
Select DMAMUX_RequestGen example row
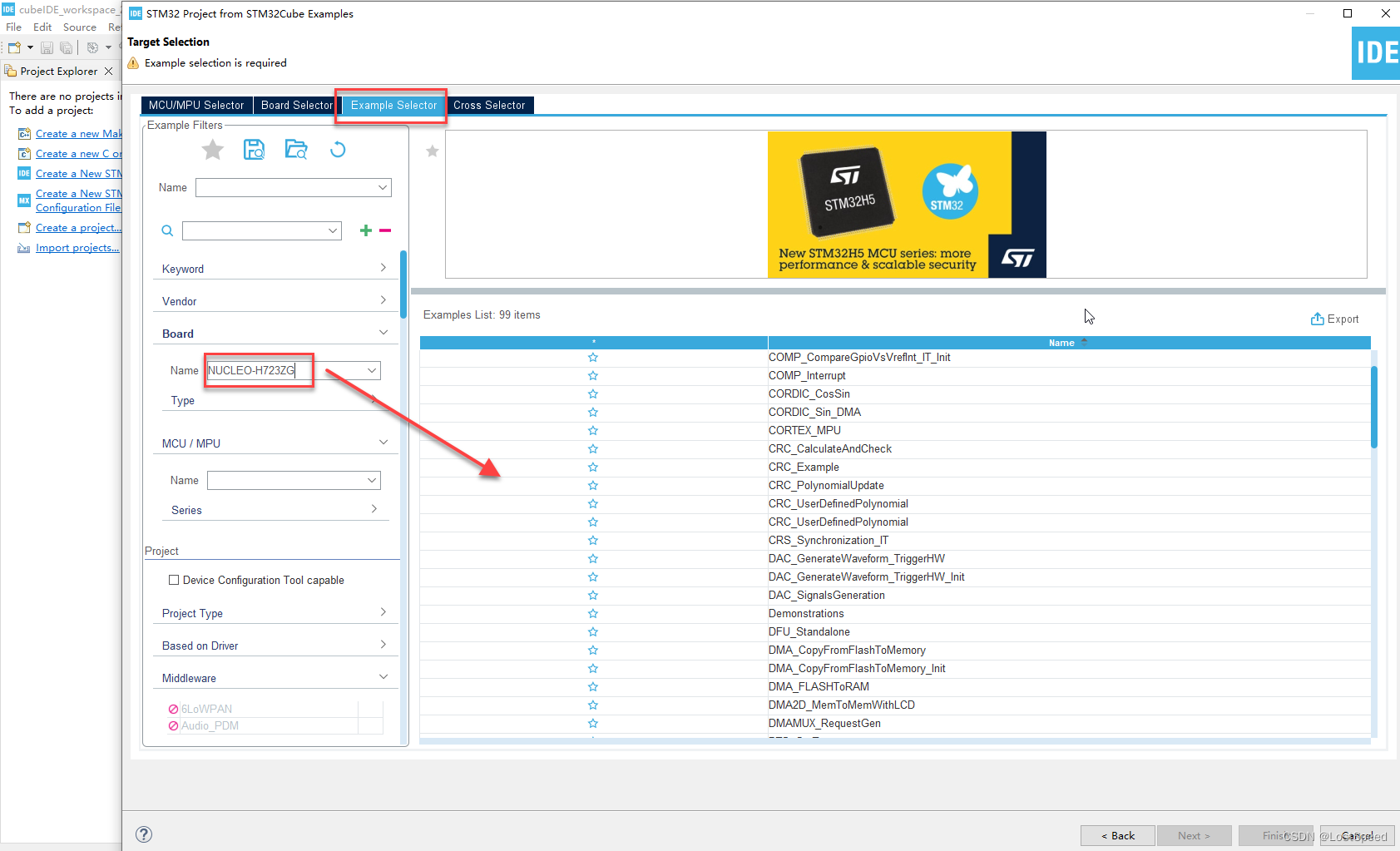[x=895, y=723]
